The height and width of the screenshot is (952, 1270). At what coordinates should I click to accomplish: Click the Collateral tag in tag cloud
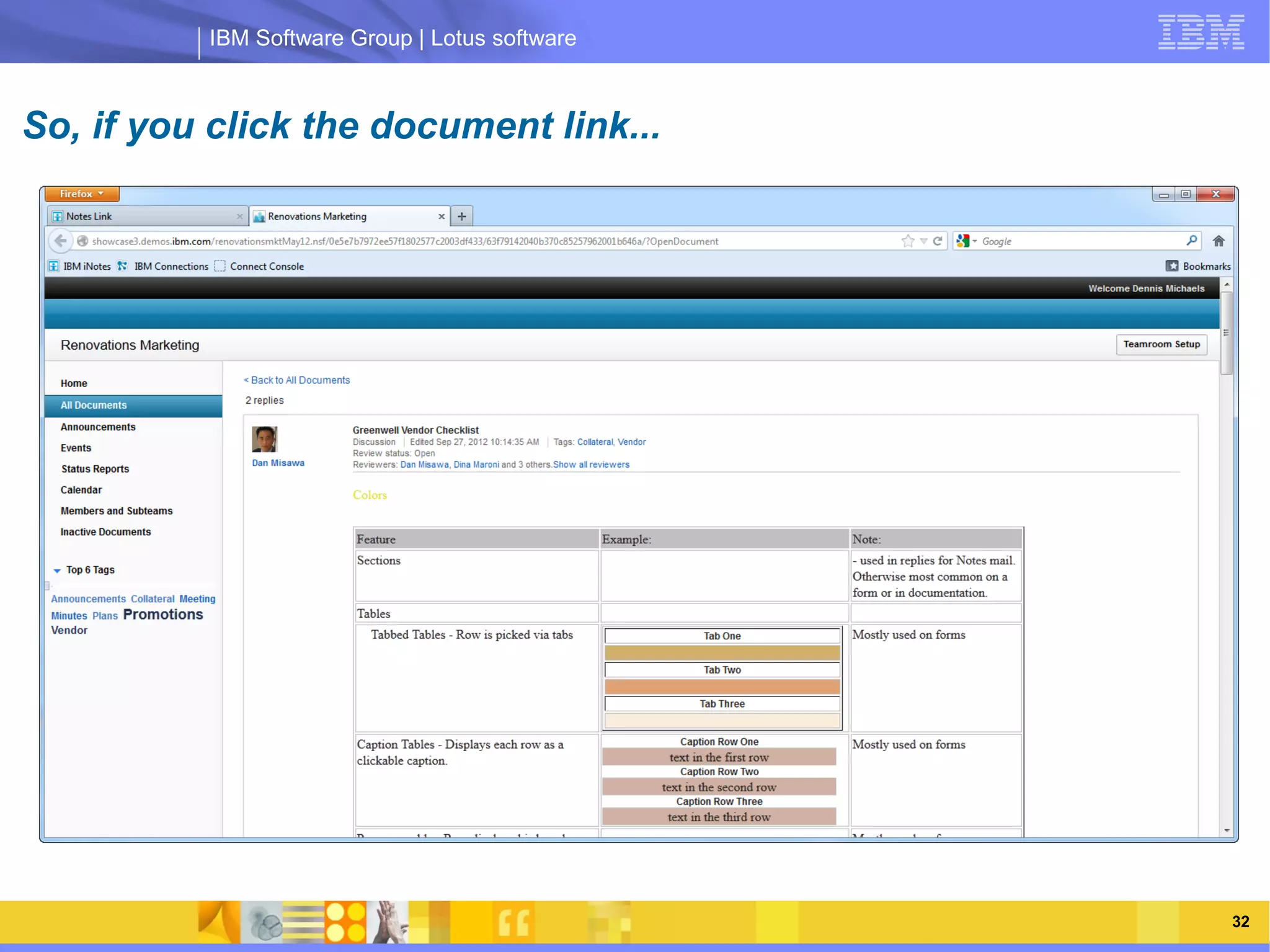coord(153,599)
